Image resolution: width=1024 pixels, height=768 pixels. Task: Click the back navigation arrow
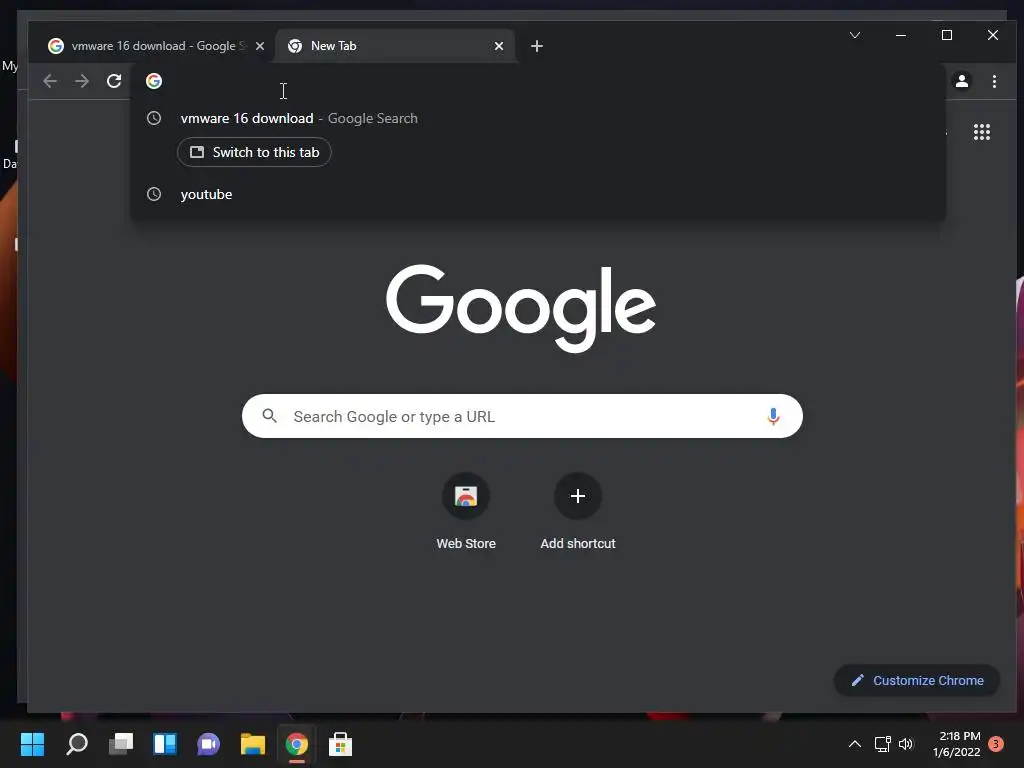[50, 81]
